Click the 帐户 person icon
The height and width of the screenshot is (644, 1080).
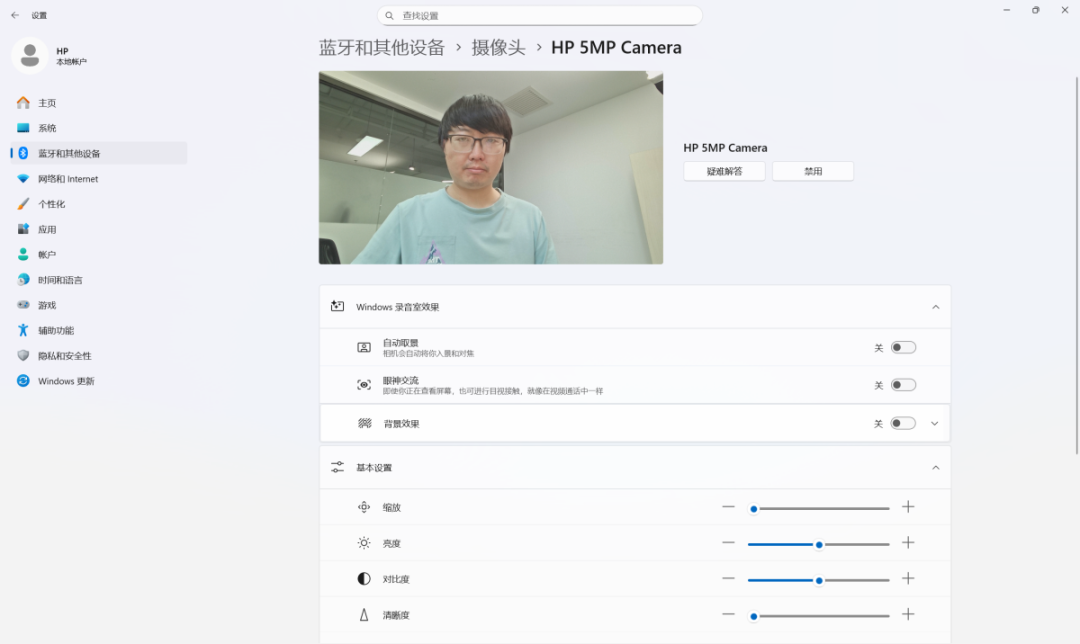[x=23, y=254]
